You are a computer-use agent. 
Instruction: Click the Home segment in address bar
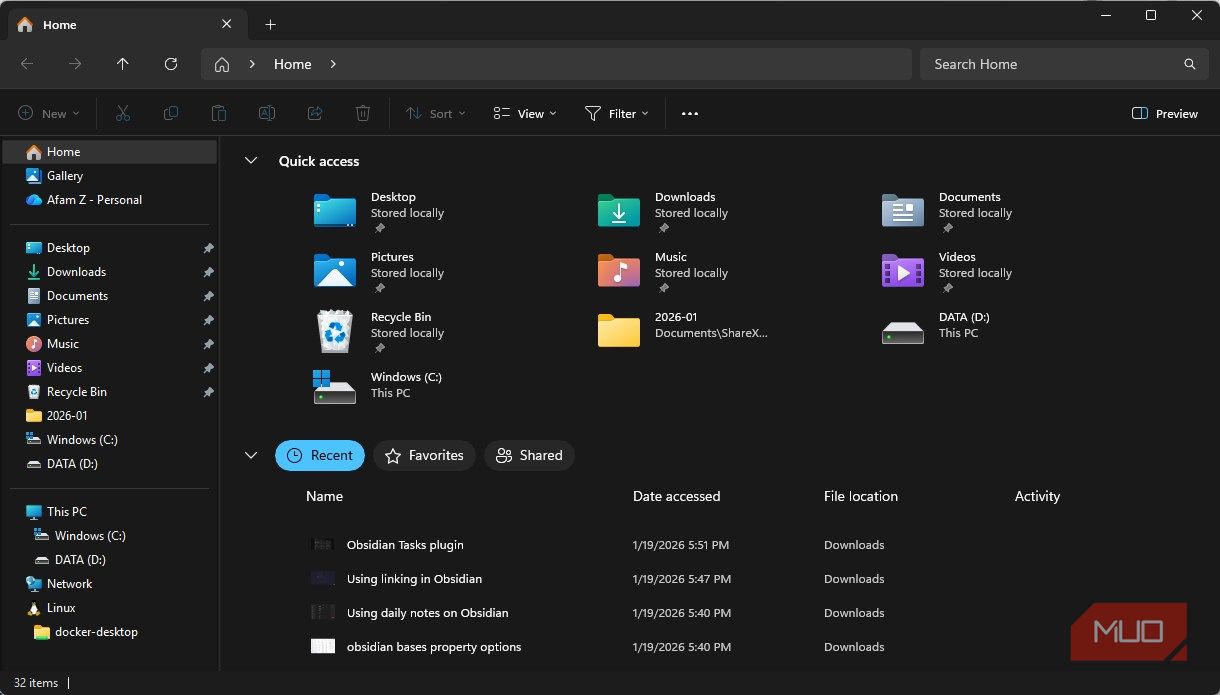(293, 64)
